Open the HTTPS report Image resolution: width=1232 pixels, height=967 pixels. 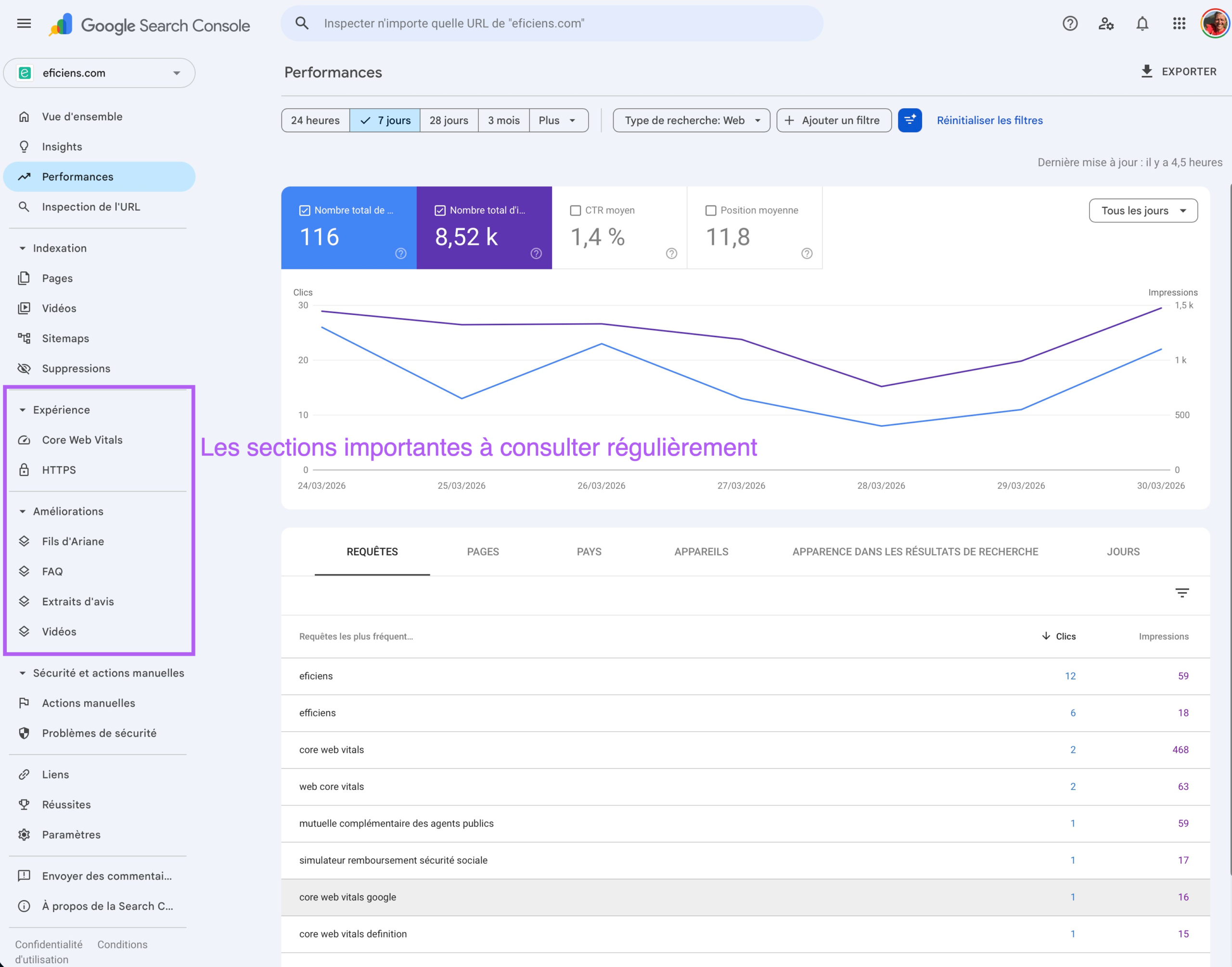59,470
